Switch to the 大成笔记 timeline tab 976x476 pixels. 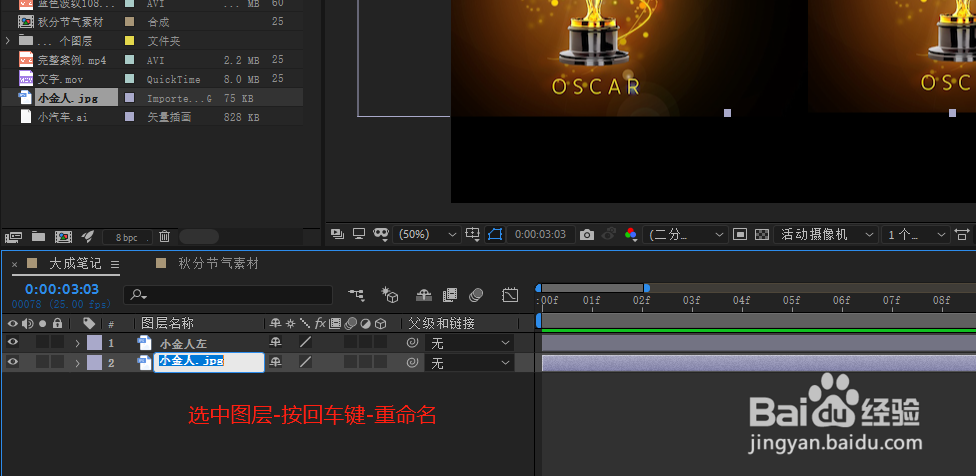coord(75,264)
